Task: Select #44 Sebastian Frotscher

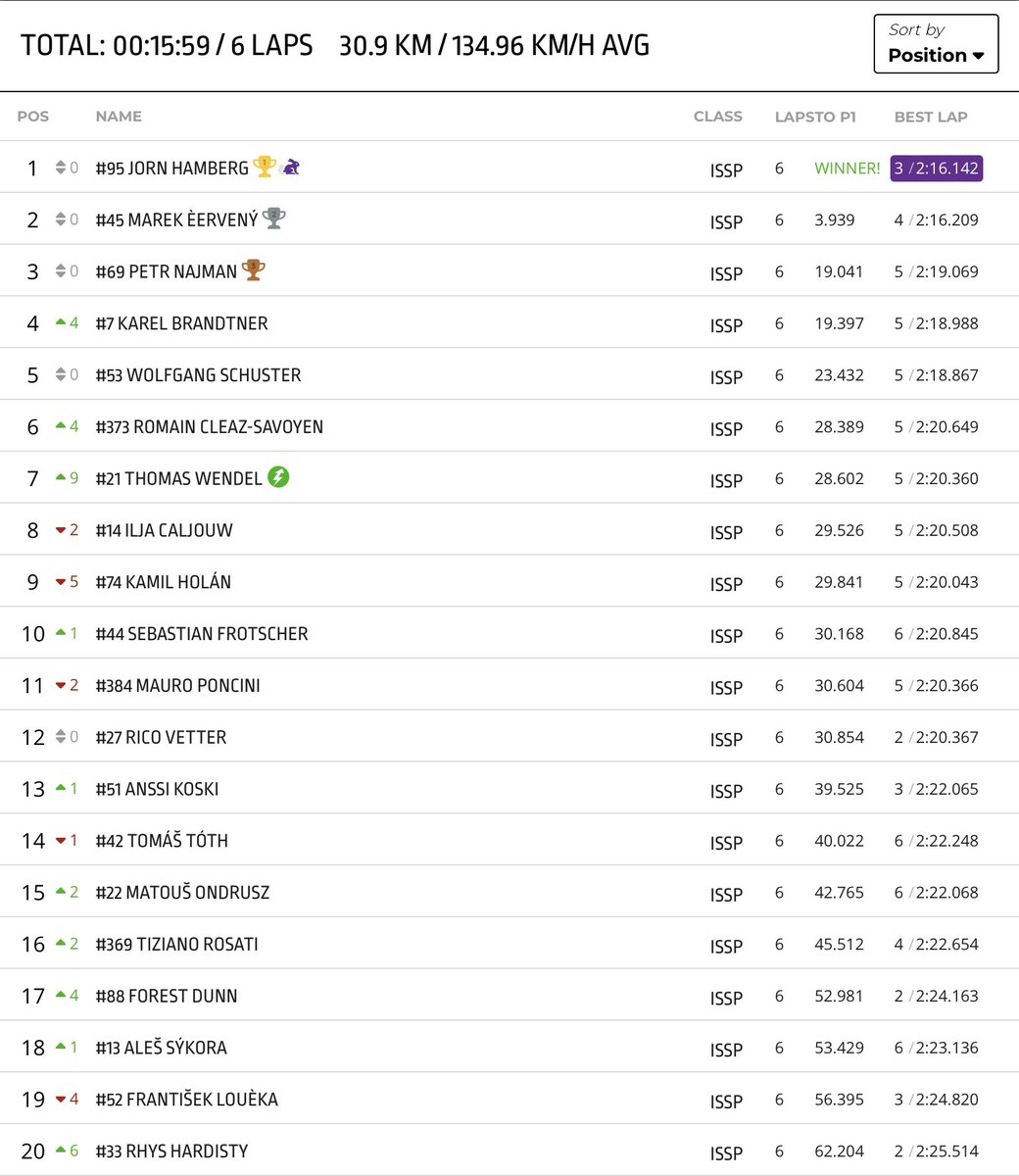Action: pyautogui.click(x=202, y=634)
